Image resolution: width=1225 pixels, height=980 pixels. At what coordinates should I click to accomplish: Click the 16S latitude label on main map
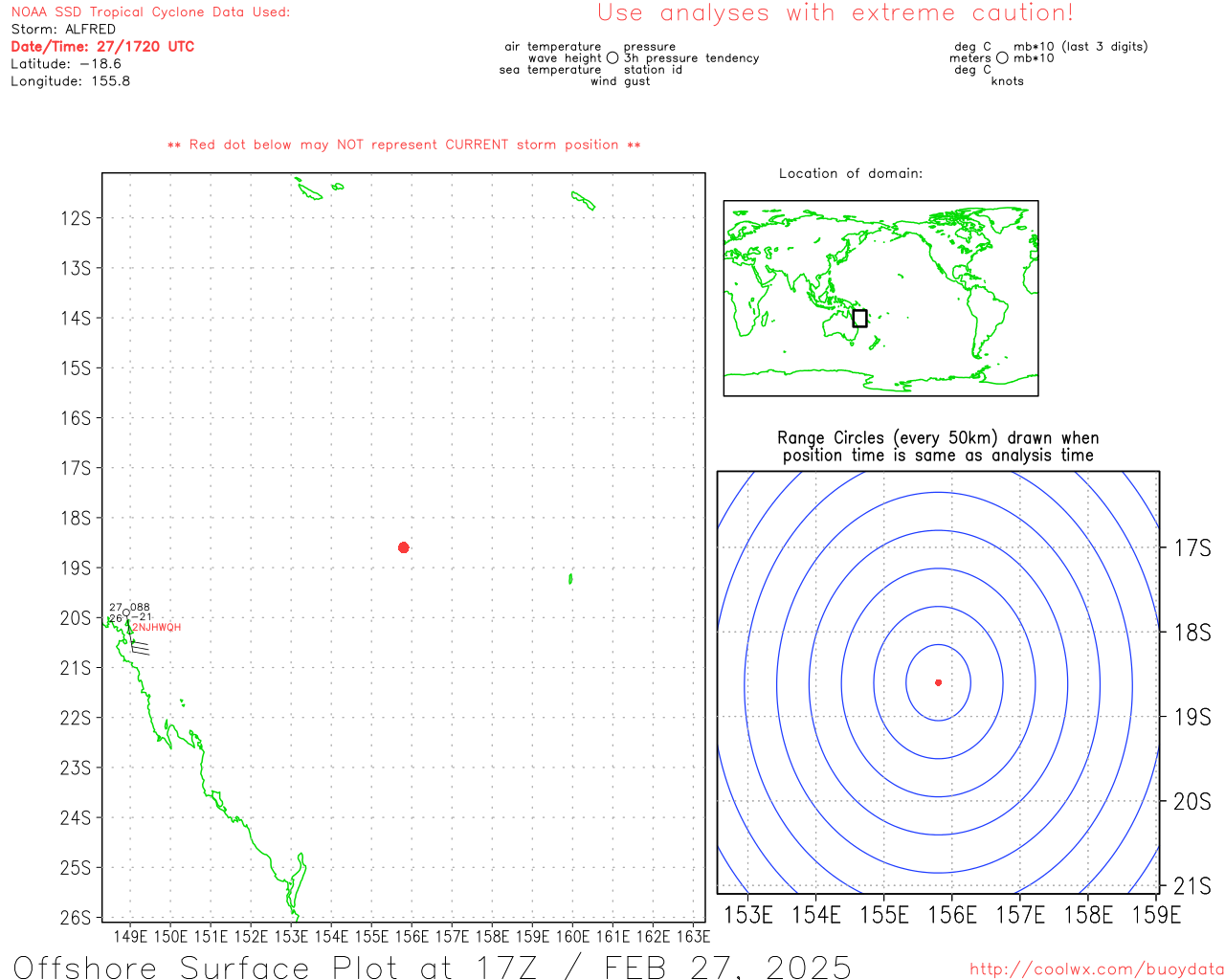click(76, 418)
